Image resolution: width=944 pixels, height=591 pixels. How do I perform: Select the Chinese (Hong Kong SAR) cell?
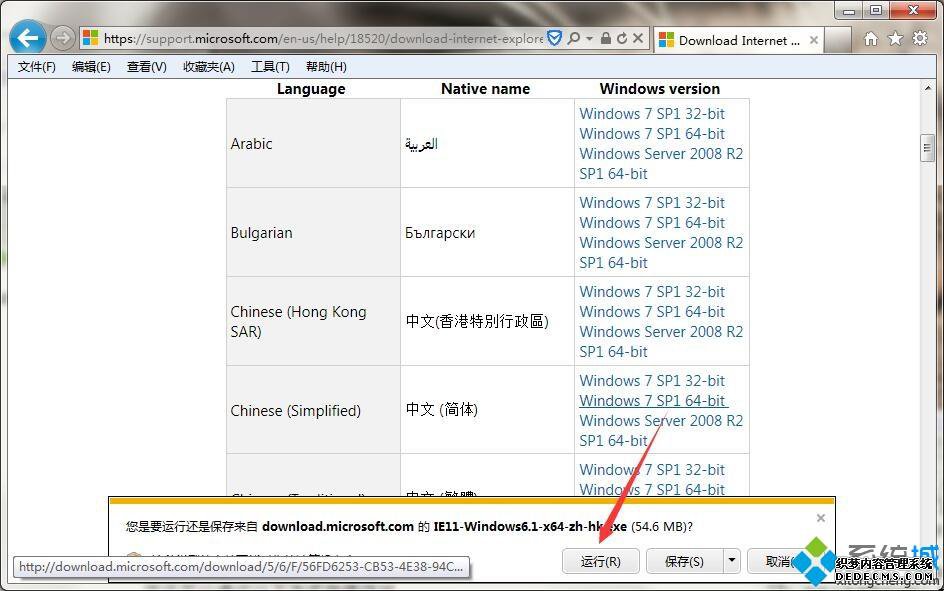pyautogui.click(x=313, y=321)
